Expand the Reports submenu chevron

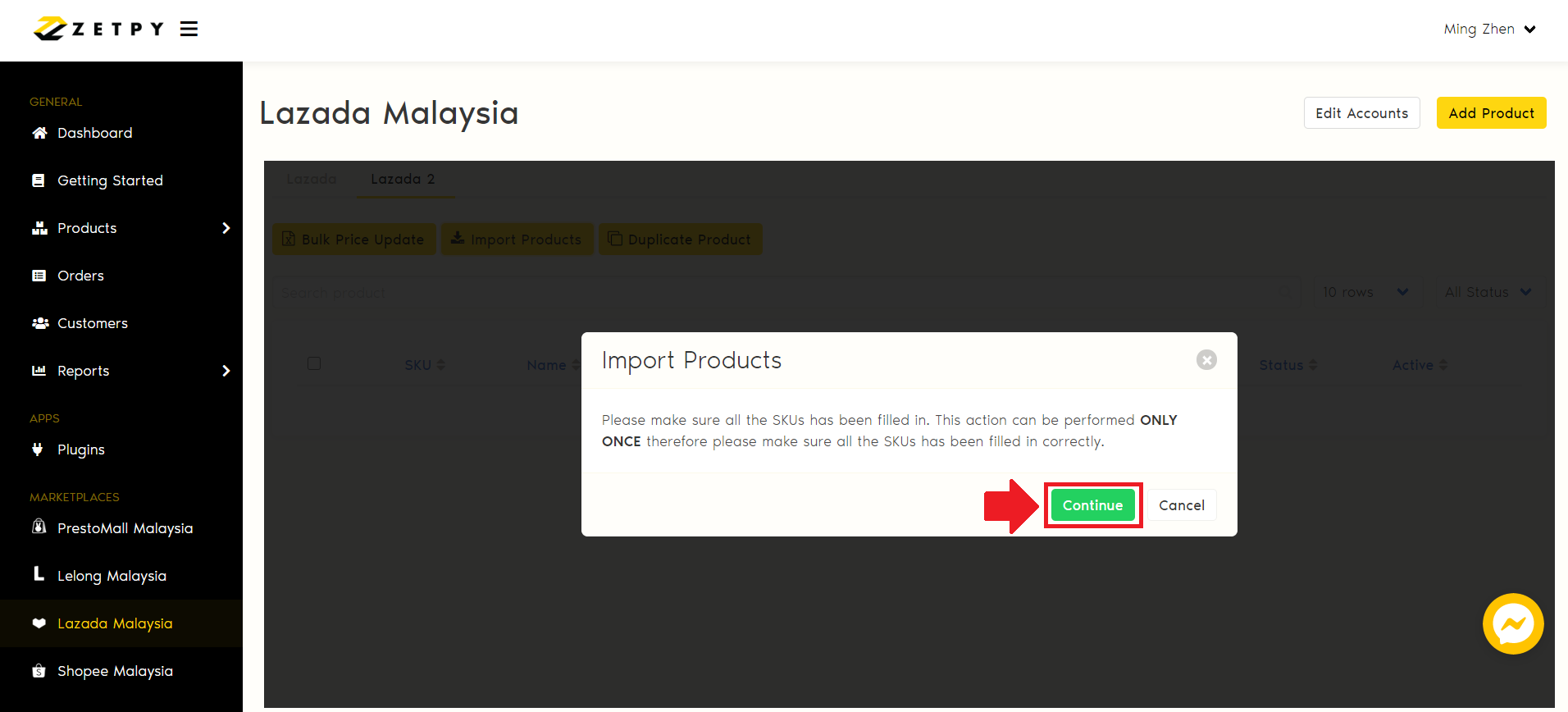point(226,371)
